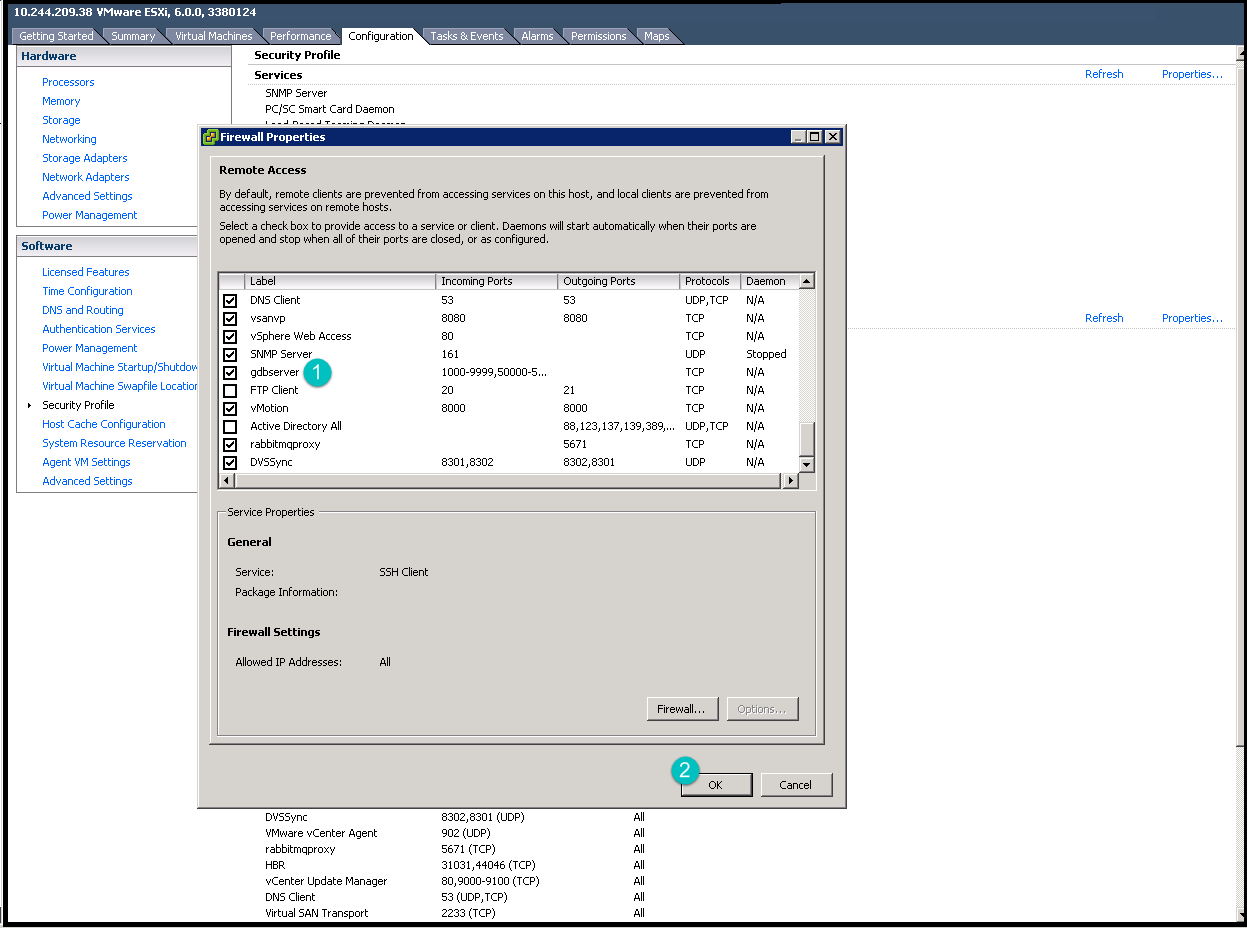Screen dimensions: 1247x928
Task: Sort by Protocols column header
Action: click(x=709, y=281)
